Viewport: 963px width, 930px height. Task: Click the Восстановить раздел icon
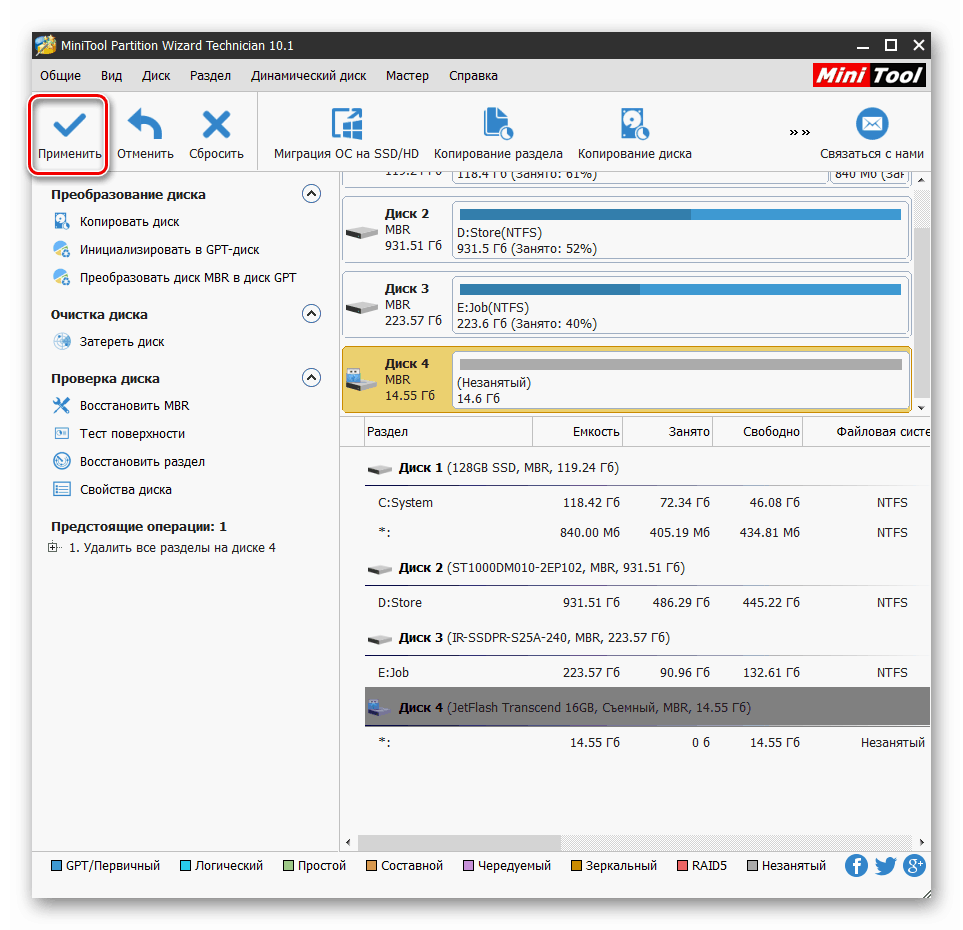[x=61, y=461]
